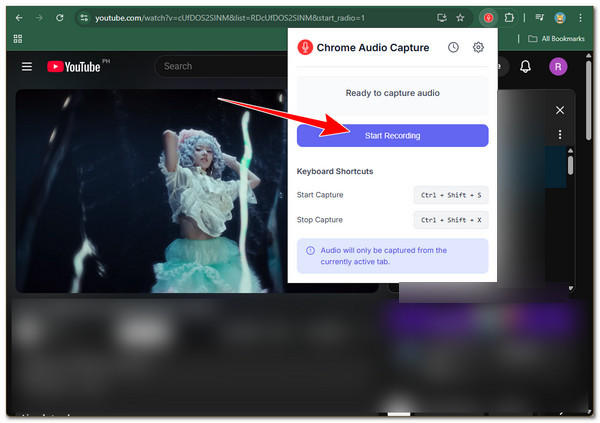Image resolution: width=600 pixels, height=423 pixels.
Task: Bookmark this page with the star icon
Action: tap(460, 18)
